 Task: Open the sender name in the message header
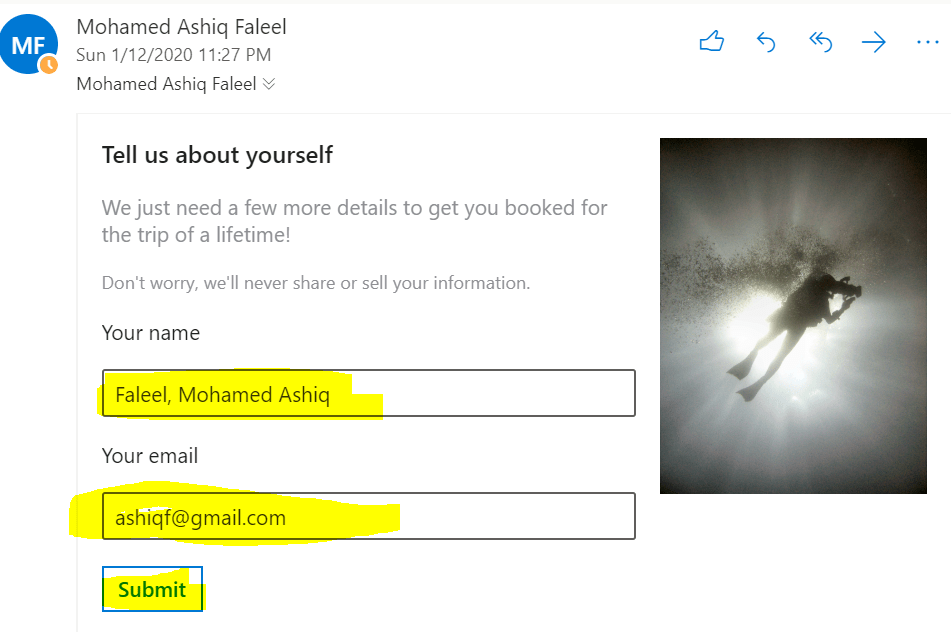181,27
